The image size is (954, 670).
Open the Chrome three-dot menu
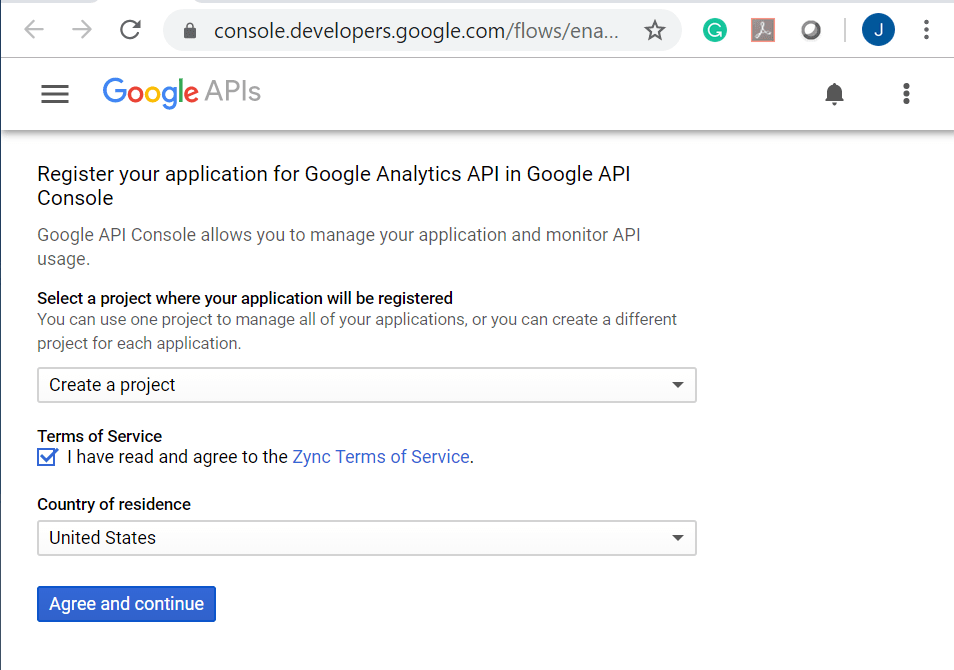tap(926, 30)
